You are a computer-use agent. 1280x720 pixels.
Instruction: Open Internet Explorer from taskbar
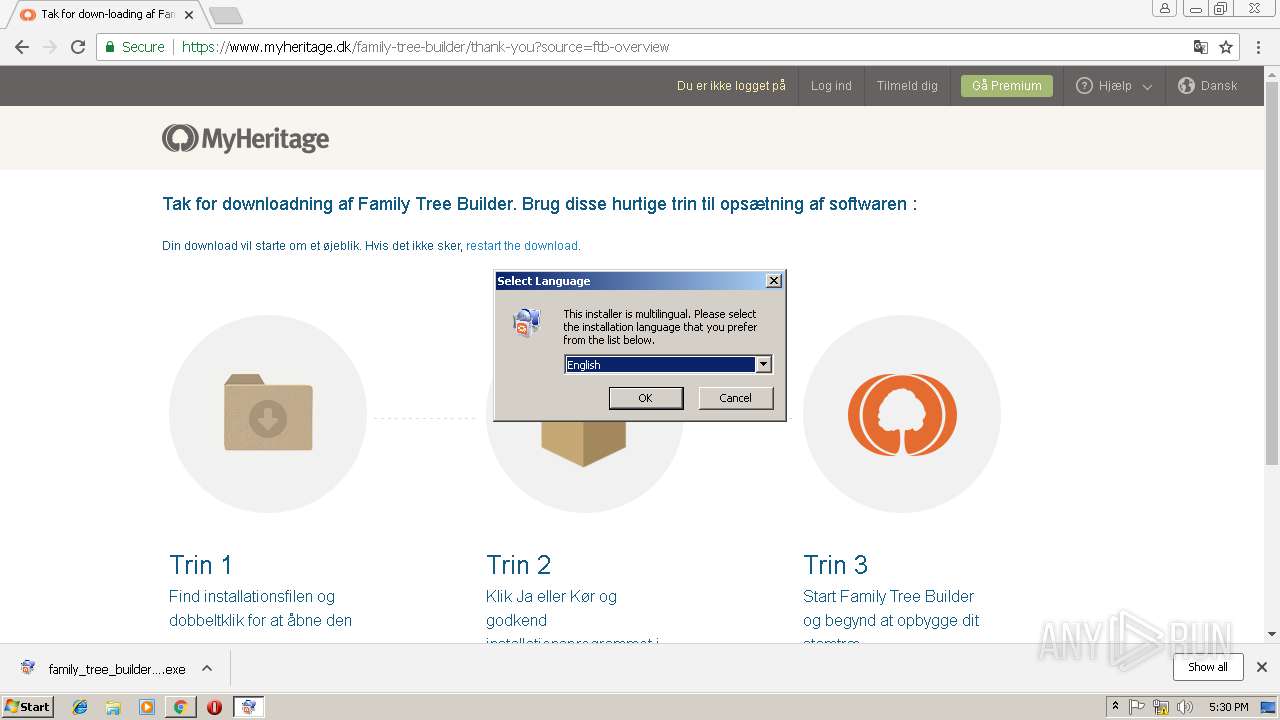click(80, 707)
